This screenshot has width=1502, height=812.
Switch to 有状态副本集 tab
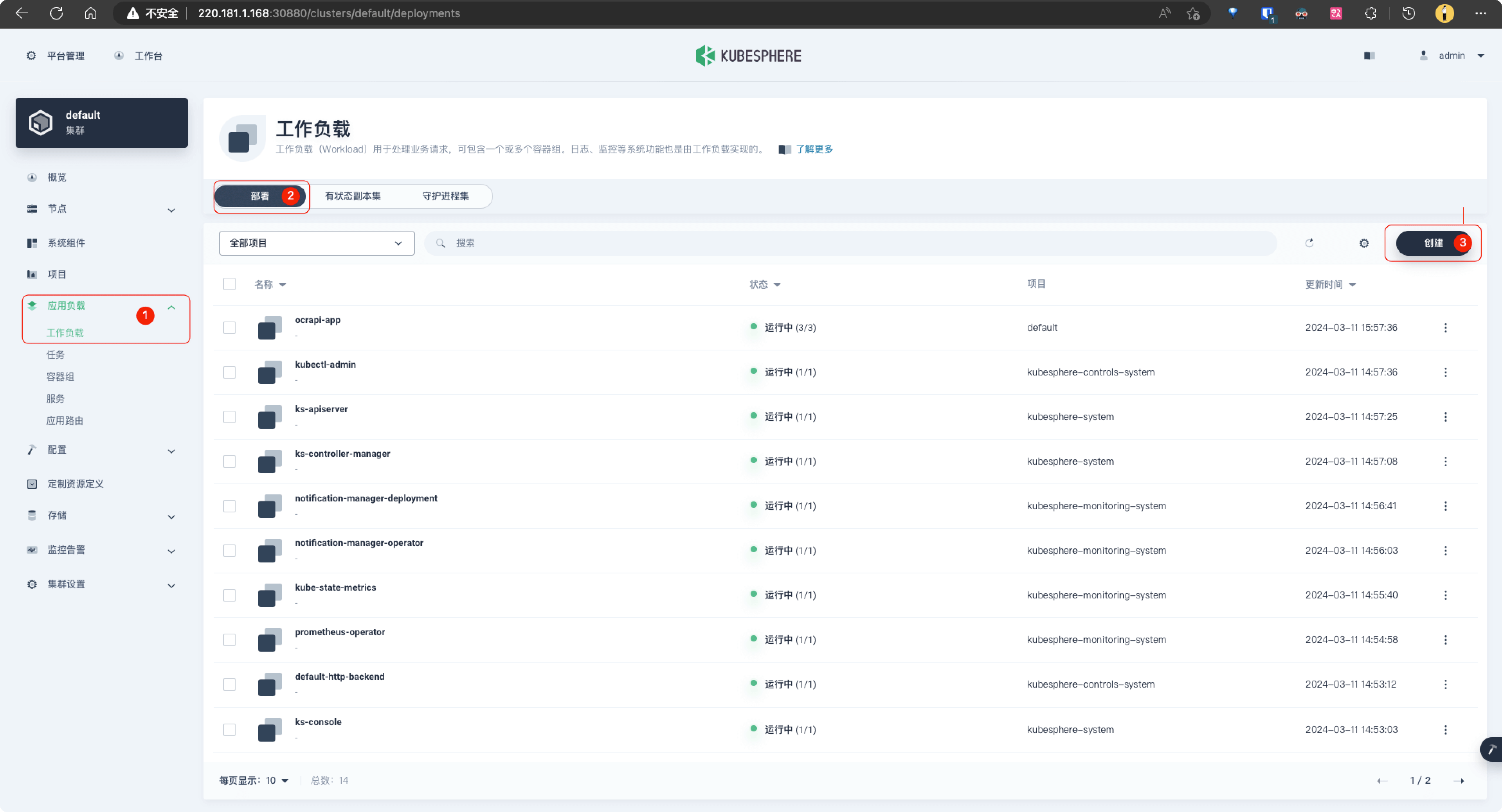tap(353, 196)
